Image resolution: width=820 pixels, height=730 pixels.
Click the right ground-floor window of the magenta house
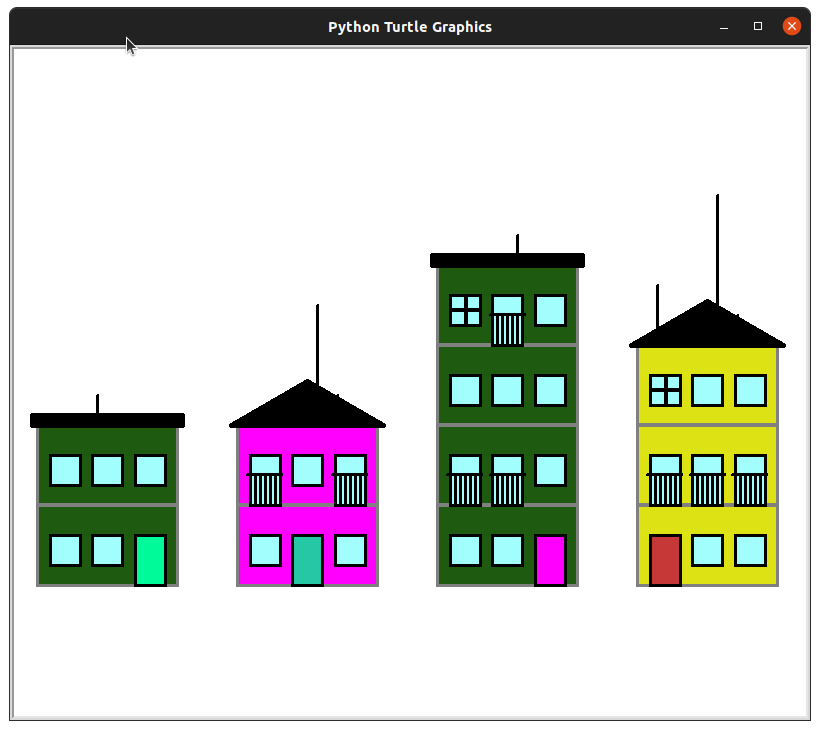pos(350,550)
